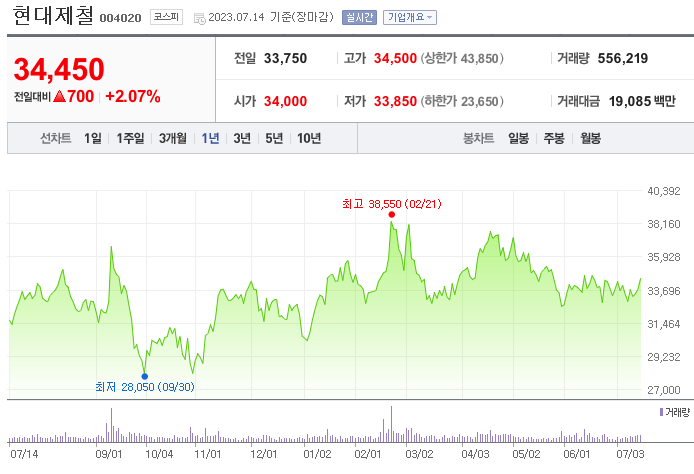Click the 코스피 market badge

coord(166,17)
